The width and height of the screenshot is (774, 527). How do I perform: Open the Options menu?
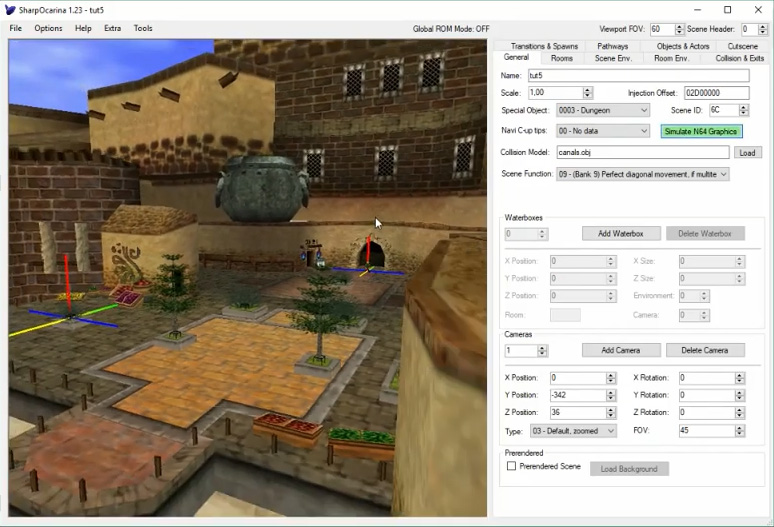pos(48,28)
